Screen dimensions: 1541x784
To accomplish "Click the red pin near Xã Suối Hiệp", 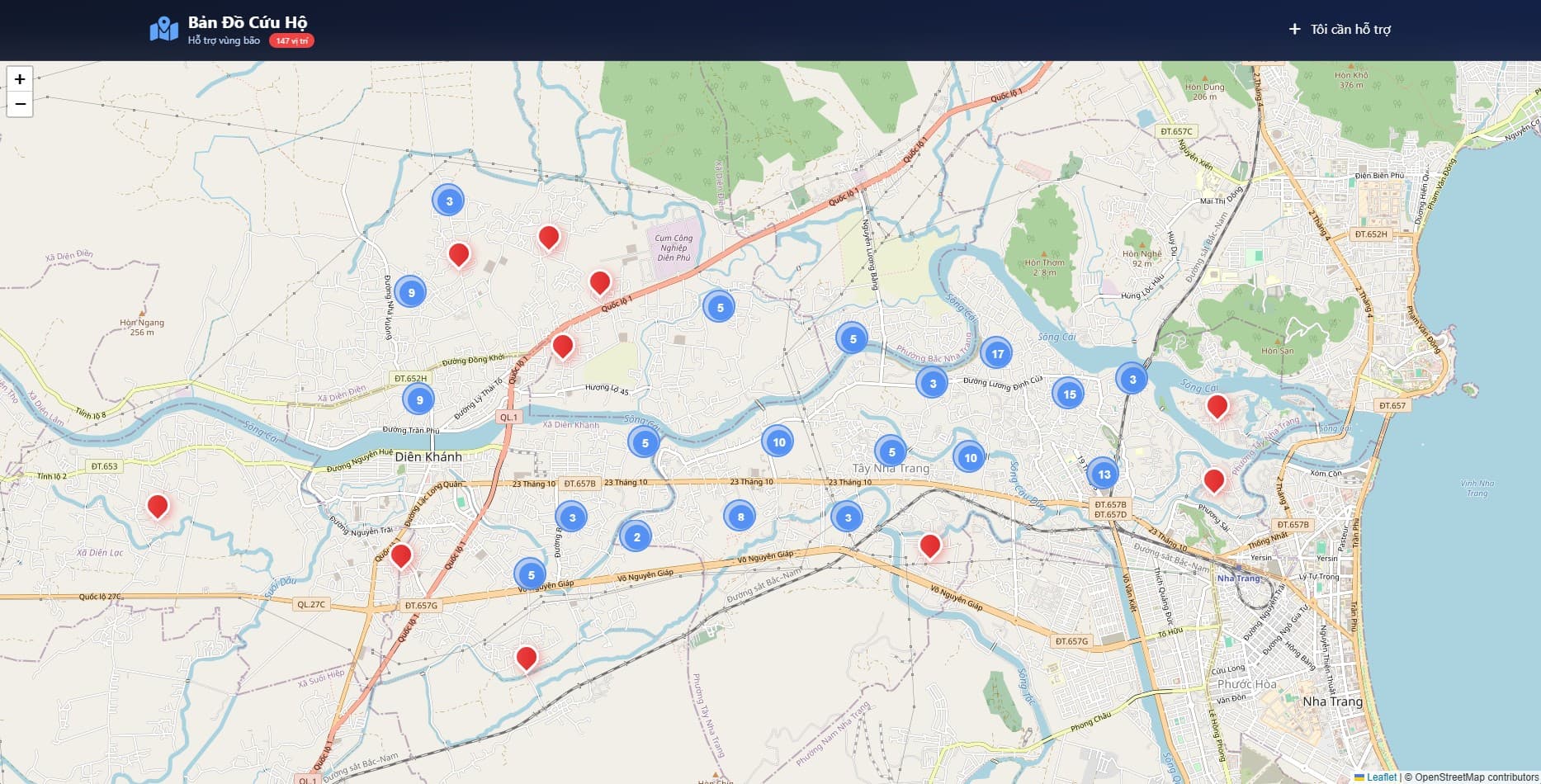I will 527,659.
